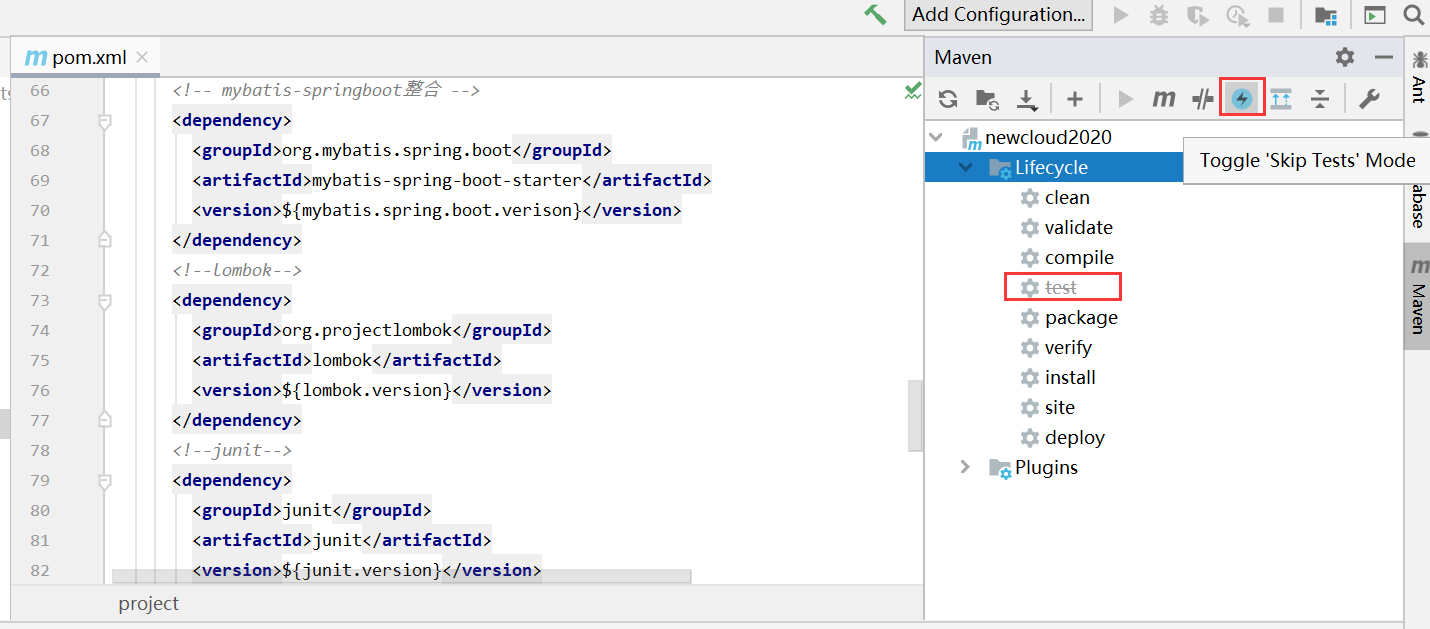Generate sources and update folders icon
Viewport: 1430px width, 629px height.
coord(987,99)
